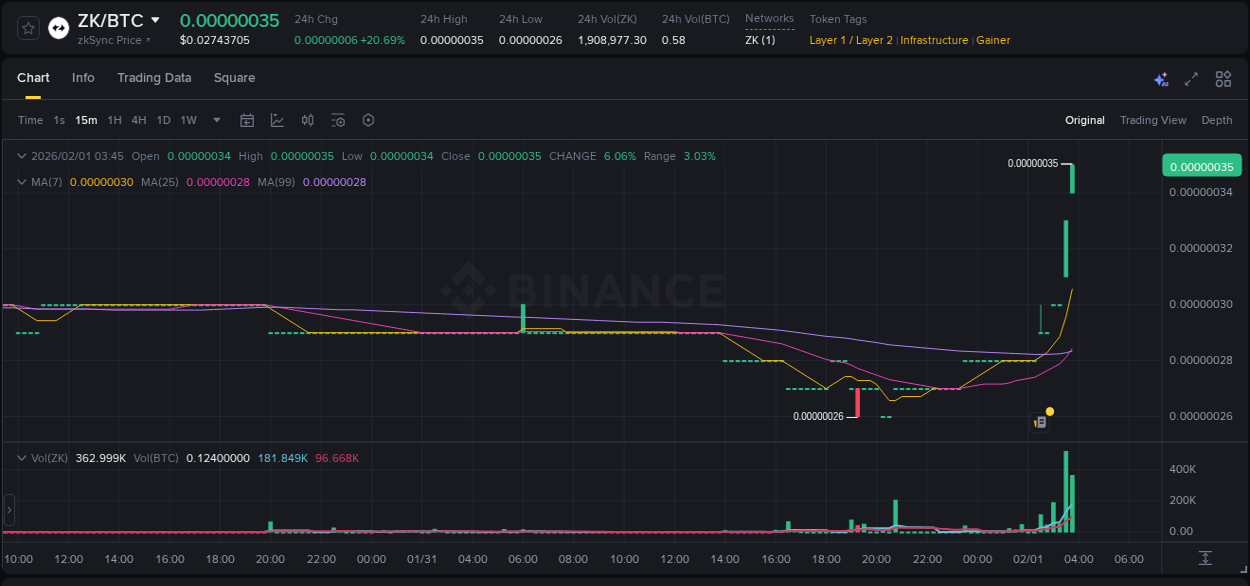Open the Original/TradingView candlestick comparison icon

308,120
